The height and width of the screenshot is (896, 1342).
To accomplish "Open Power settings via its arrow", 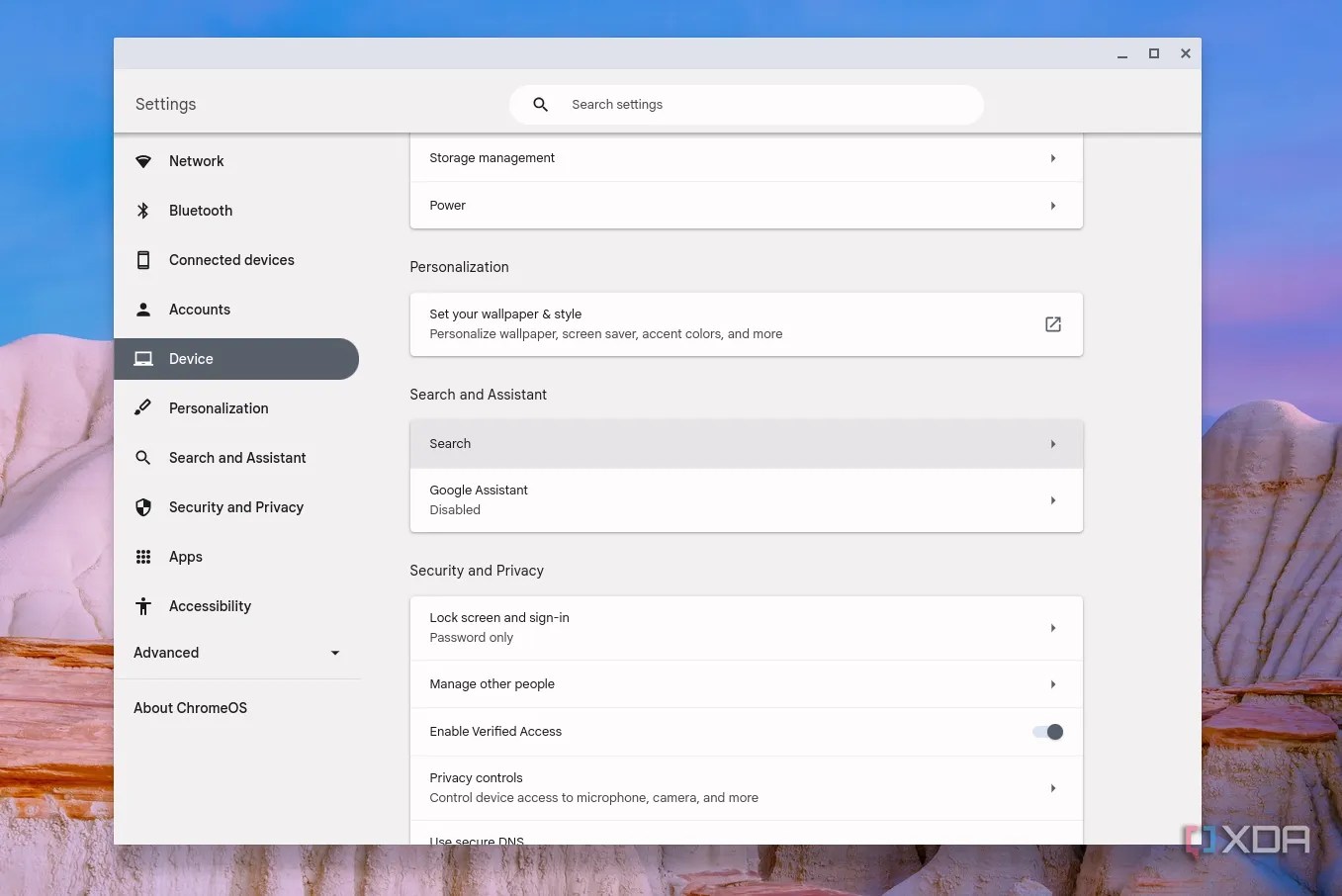I will [x=1053, y=206].
